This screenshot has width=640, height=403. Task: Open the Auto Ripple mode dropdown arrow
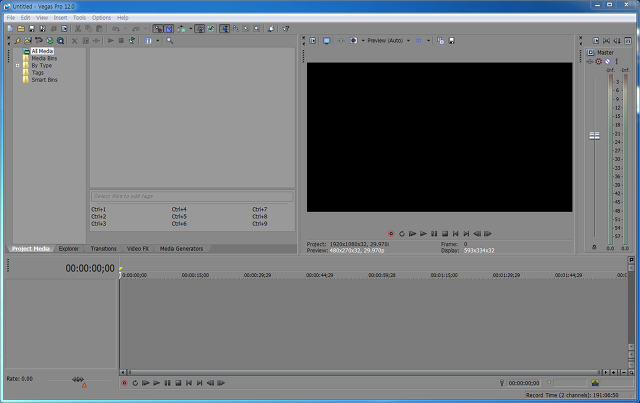point(190,29)
